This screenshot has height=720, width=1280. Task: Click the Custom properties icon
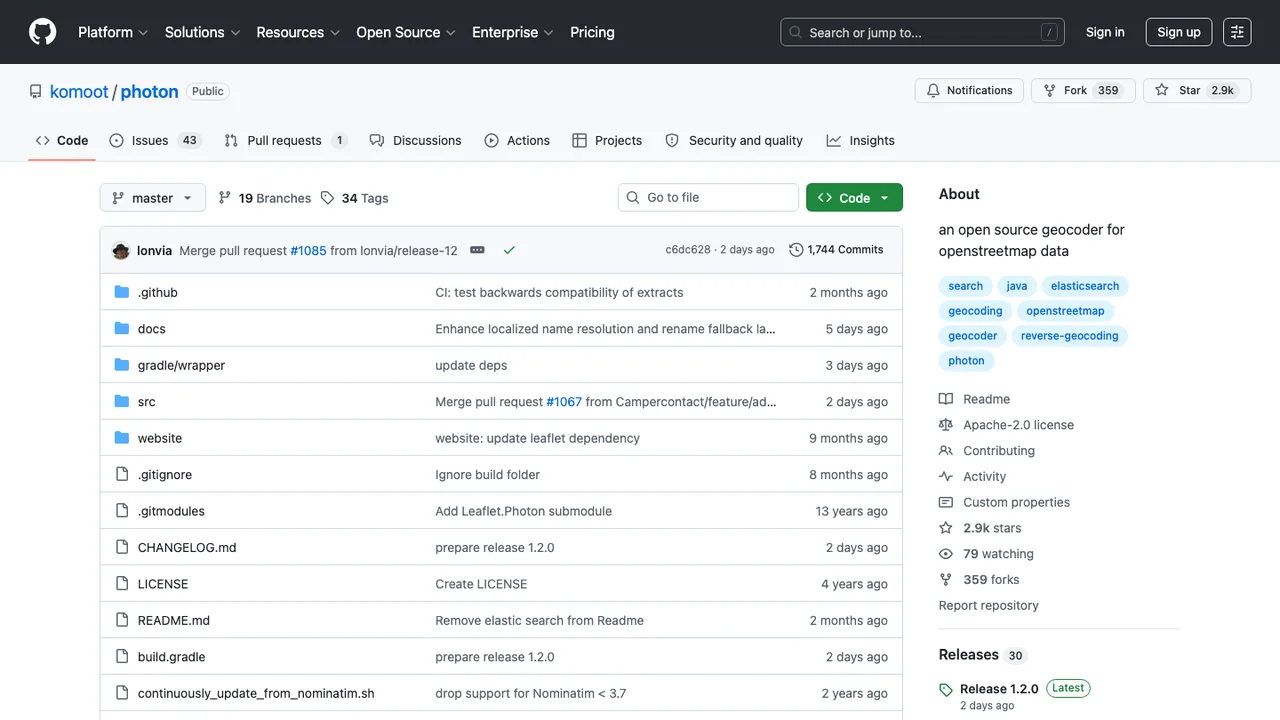coord(946,503)
